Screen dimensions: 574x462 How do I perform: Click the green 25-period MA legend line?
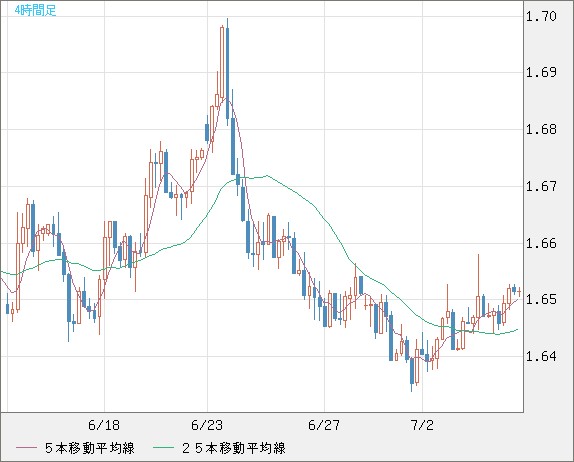tap(163, 448)
